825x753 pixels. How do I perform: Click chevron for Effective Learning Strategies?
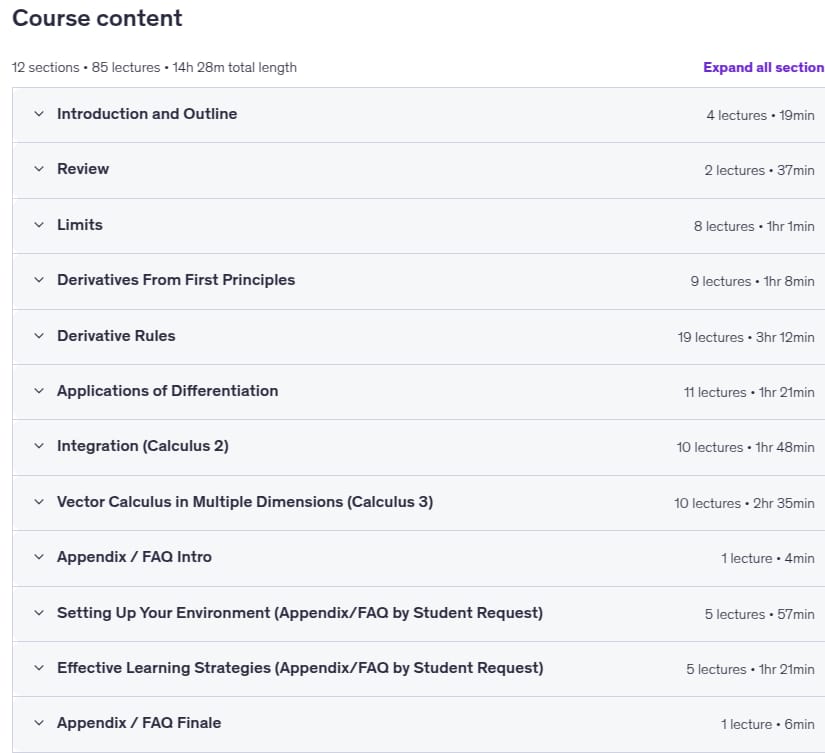click(x=39, y=668)
